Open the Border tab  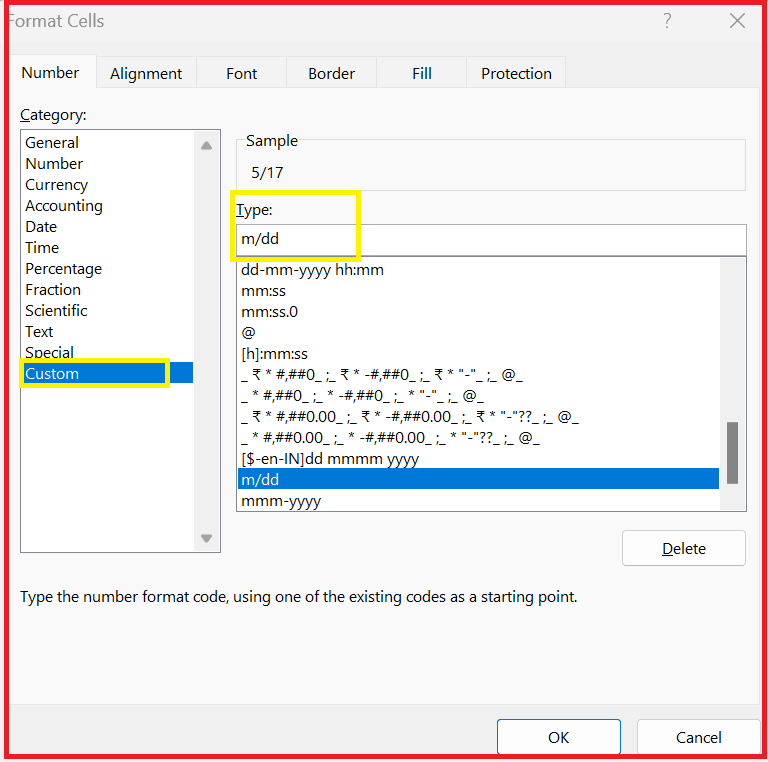332,73
